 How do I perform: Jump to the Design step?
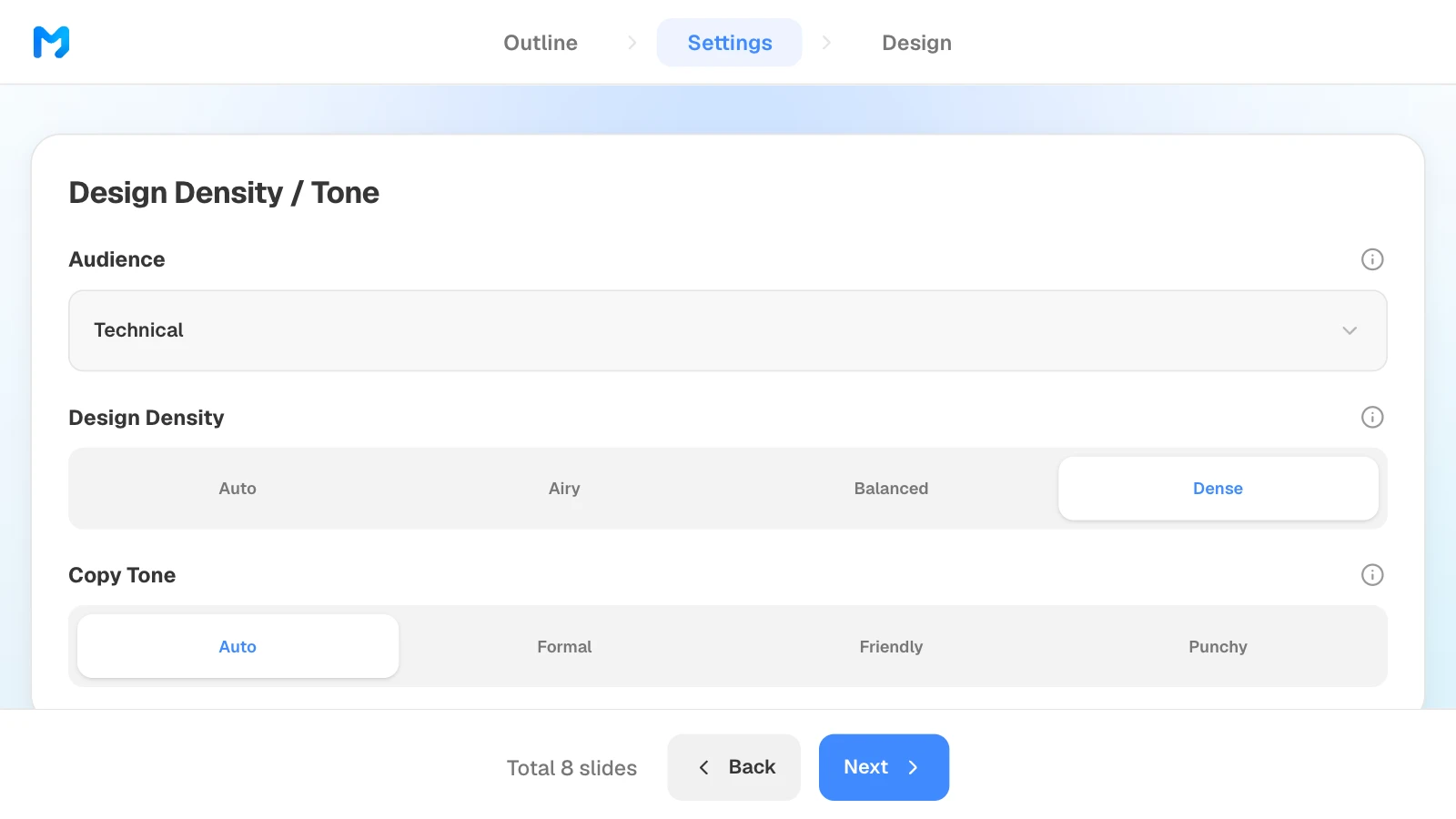tap(916, 43)
